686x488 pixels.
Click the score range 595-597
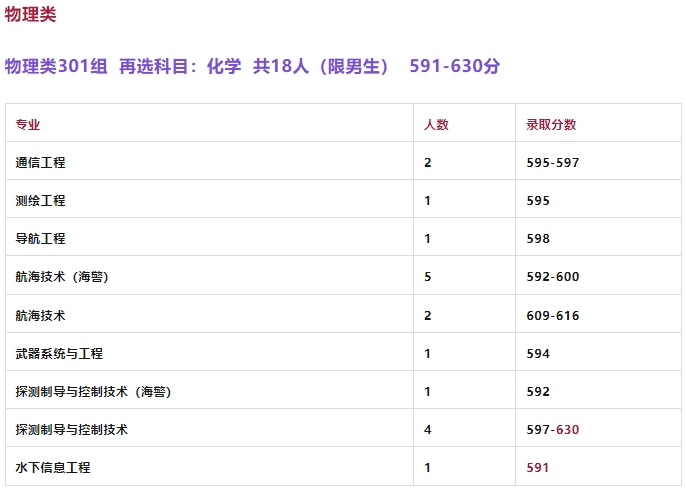[552, 162]
